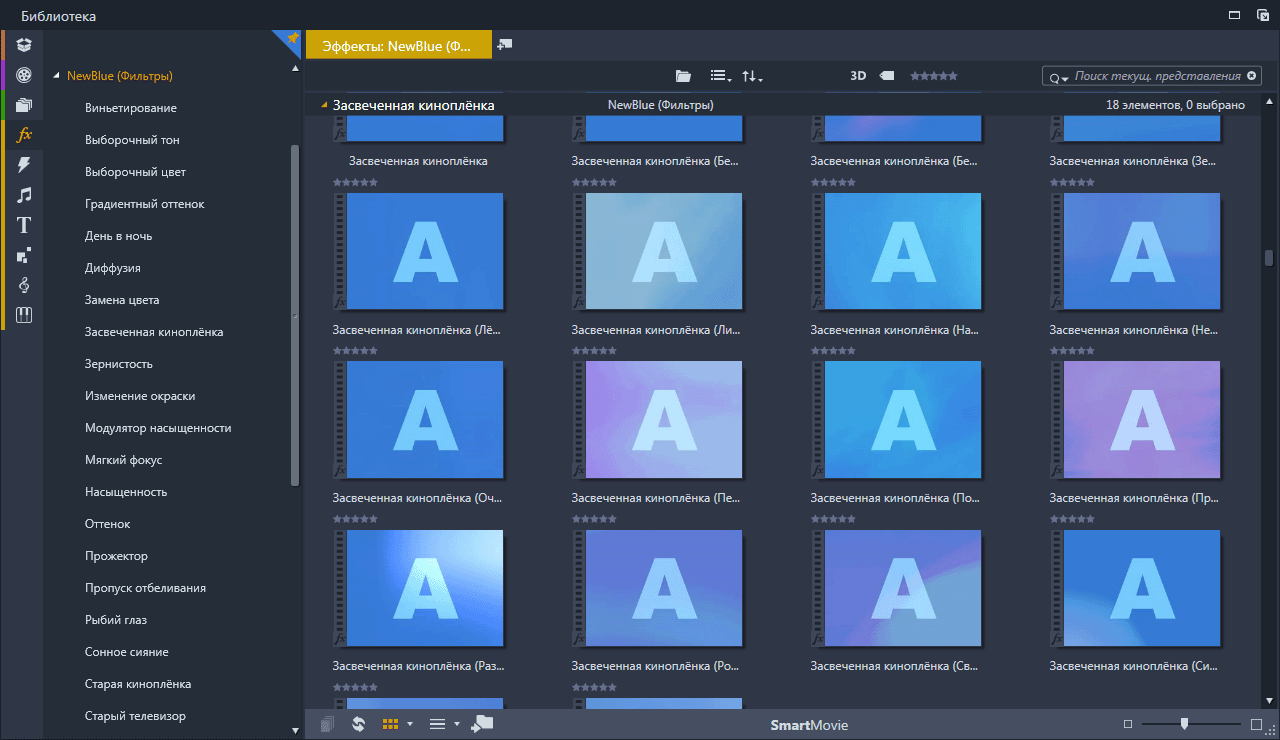Open the film reel library media icon
The height and width of the screenshot is (740, 1280).
pyautogui.click(x=24, y=75)
